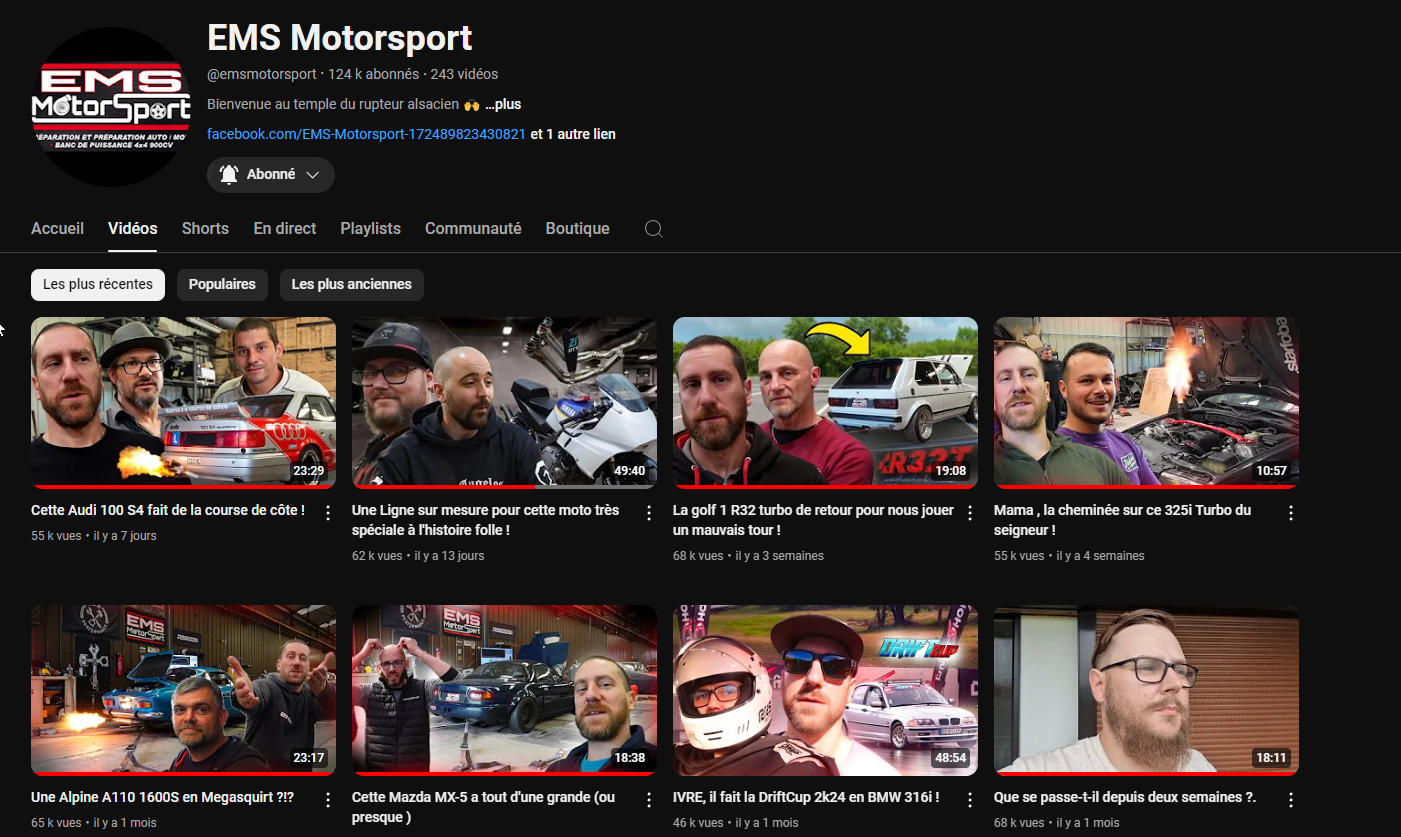The width and height of the screenshot is (1401, 837).
Task: Sort videos by 'Populaires' chip
Action: pyautogui.click(x=222, y=285)
